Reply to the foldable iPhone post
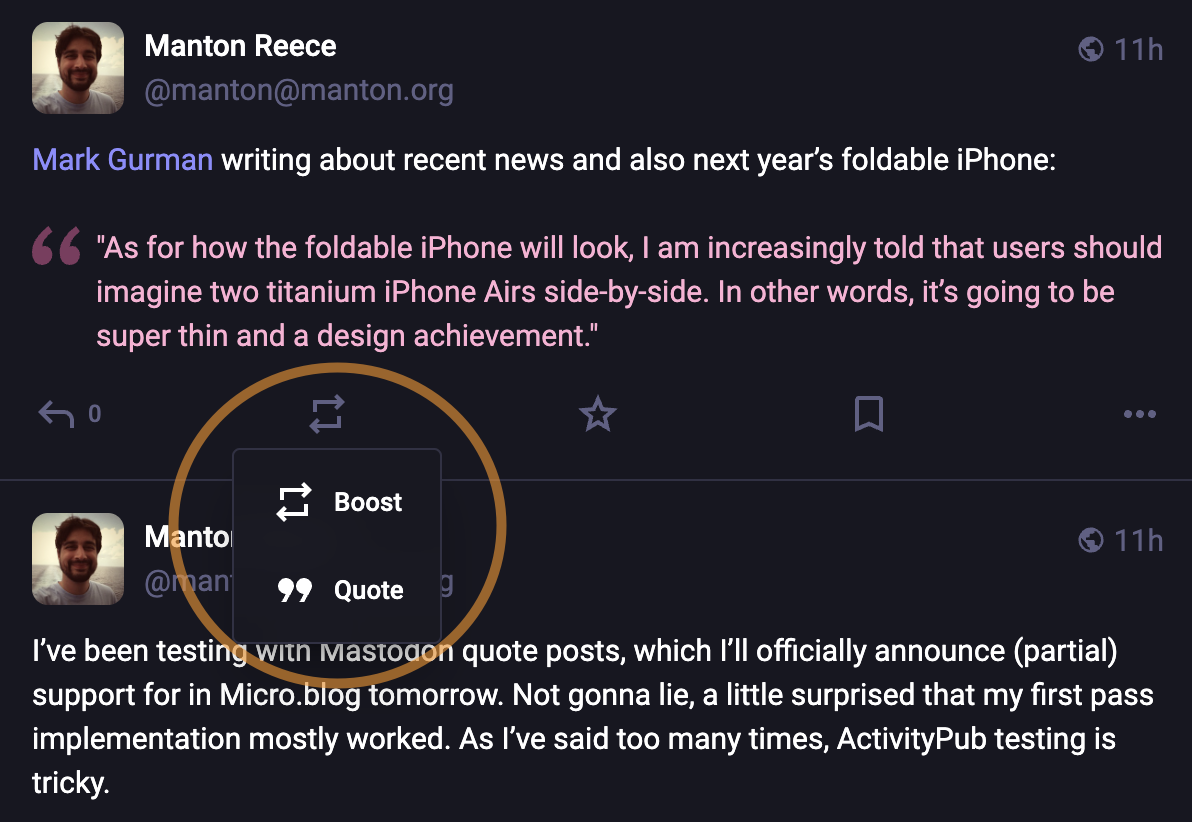The image size is (1192, 822). (x=56, y=413)
